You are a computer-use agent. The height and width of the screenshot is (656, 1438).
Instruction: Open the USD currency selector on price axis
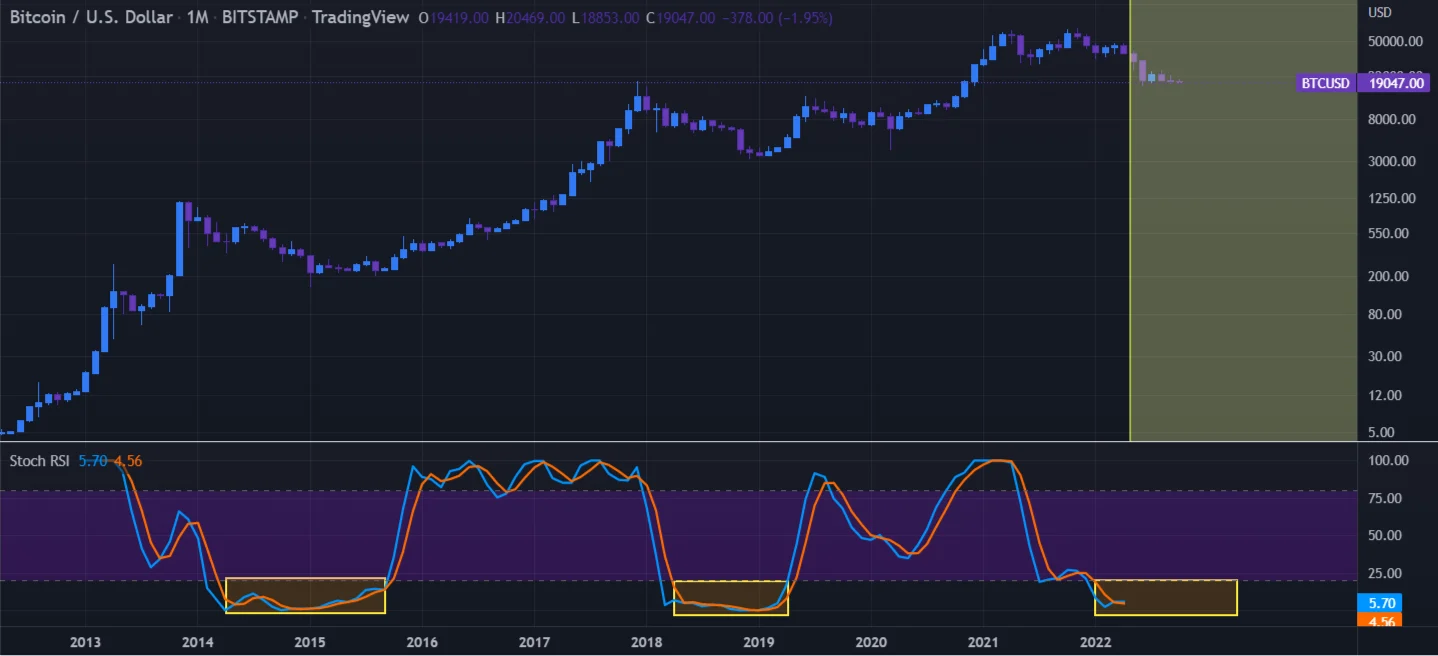point(1380,12)
